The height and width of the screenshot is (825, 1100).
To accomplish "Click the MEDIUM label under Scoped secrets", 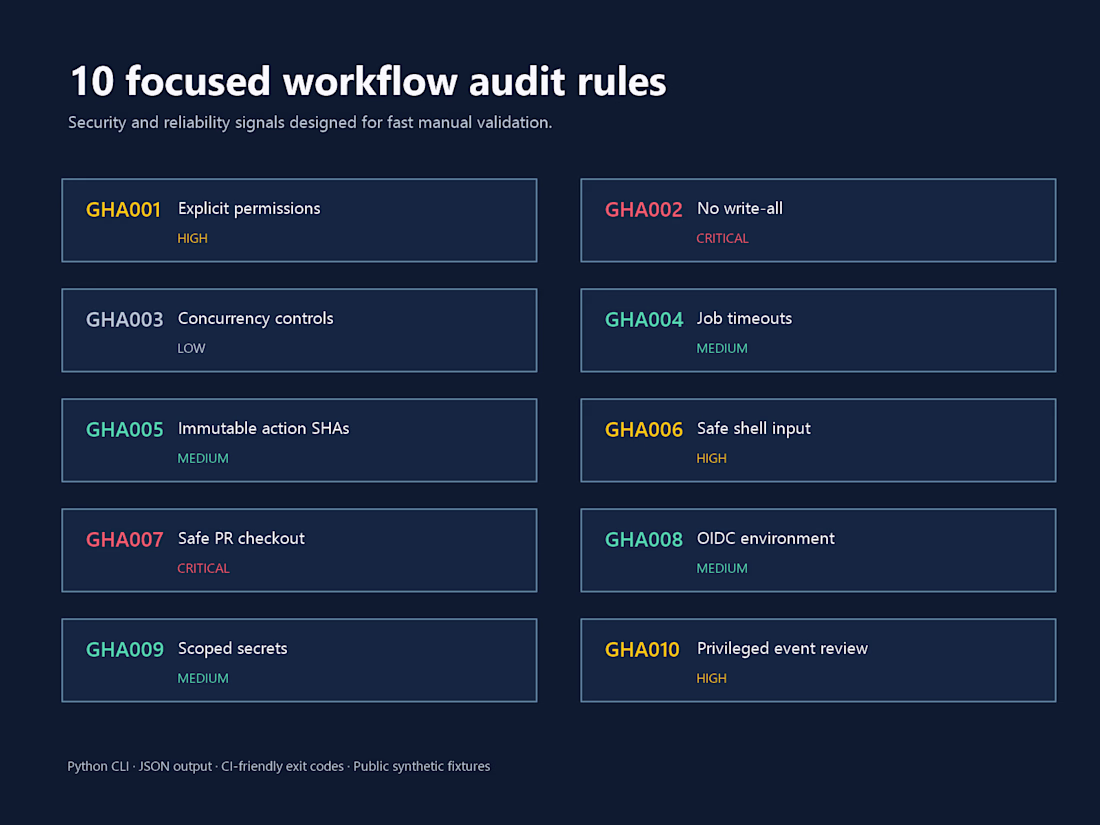I will pos(203,679).
